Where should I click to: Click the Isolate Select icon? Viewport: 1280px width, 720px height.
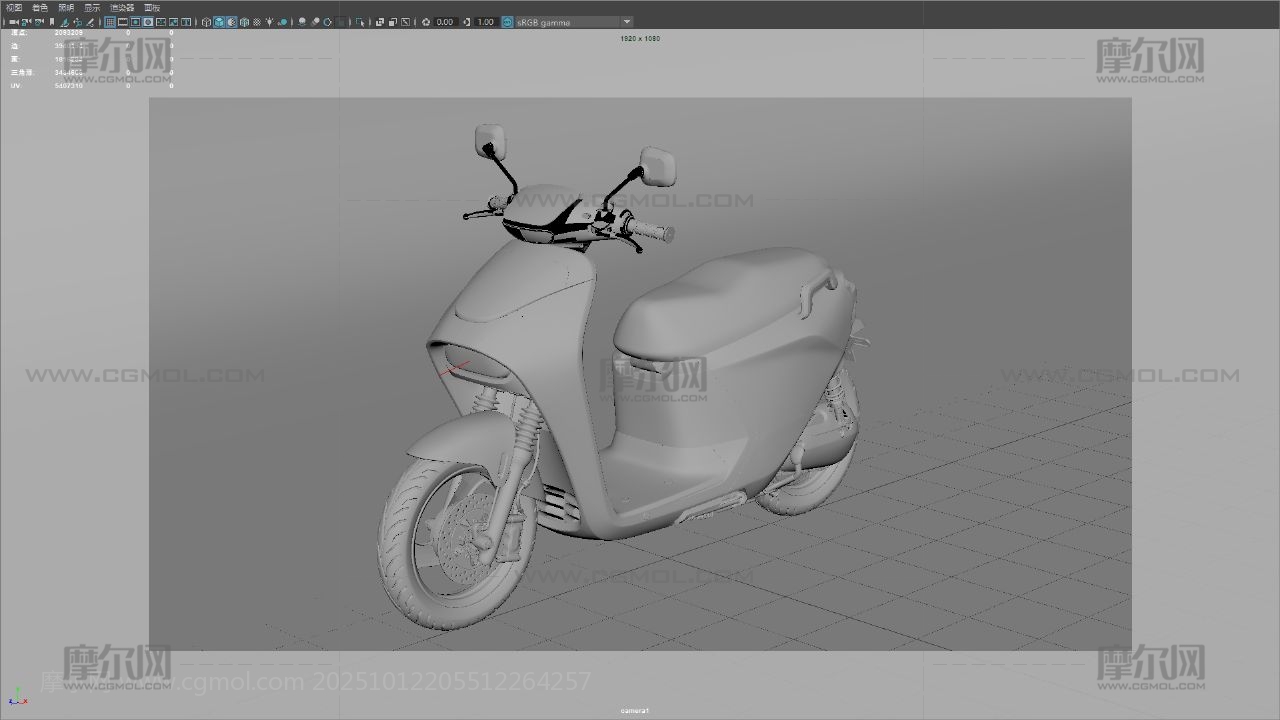tap(361, 22)
